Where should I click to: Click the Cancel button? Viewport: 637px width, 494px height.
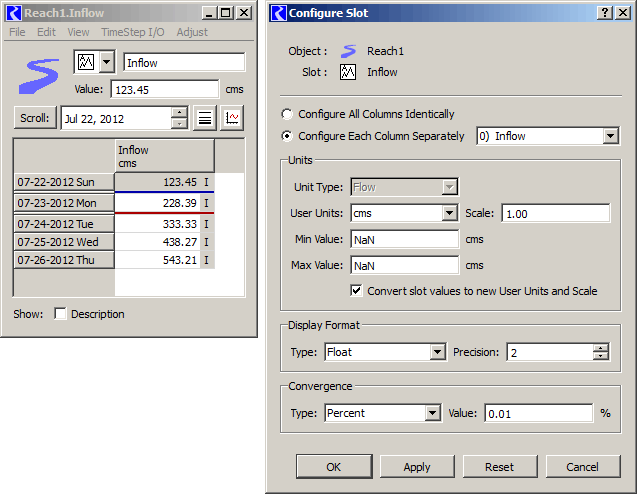[583, 467]
